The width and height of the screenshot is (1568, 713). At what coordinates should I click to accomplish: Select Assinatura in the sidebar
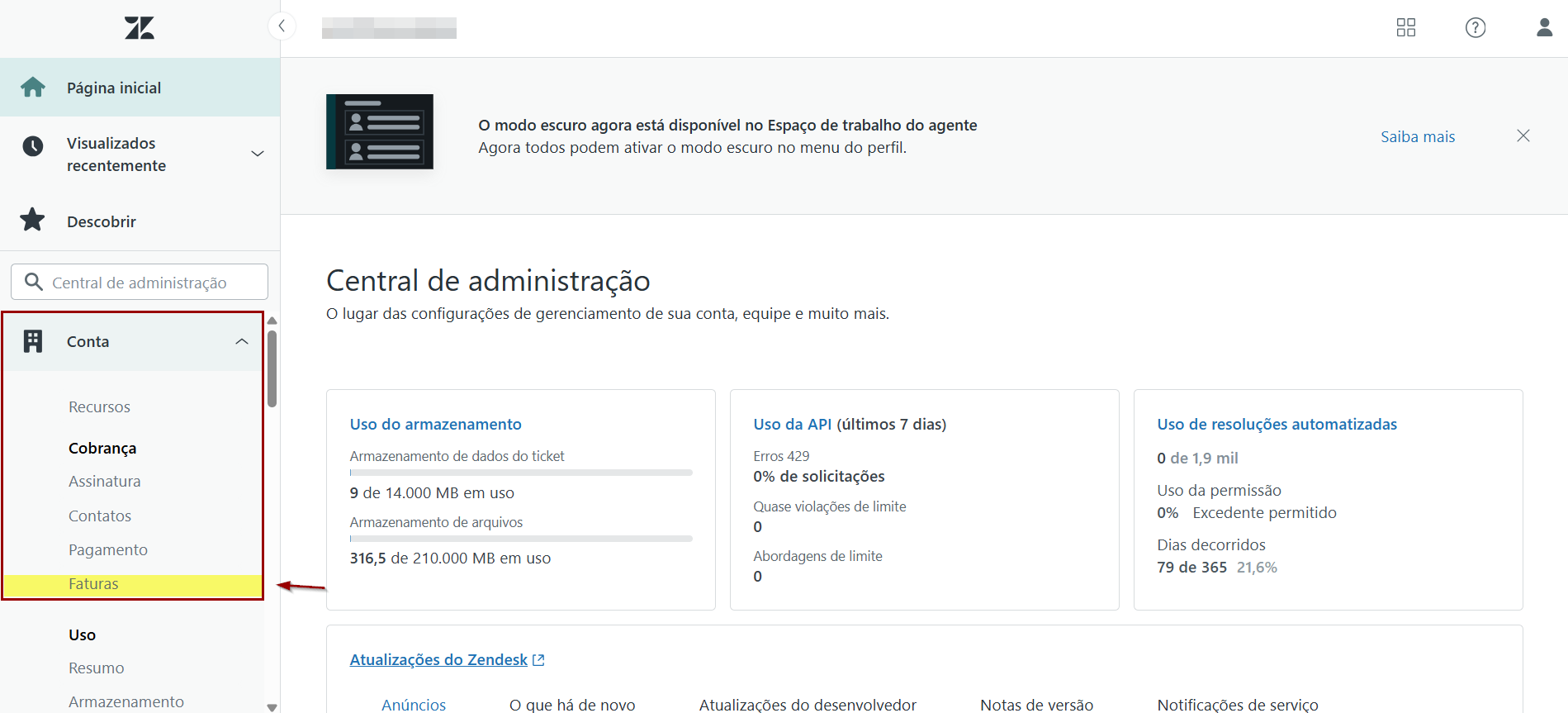[x=104, y=482]
